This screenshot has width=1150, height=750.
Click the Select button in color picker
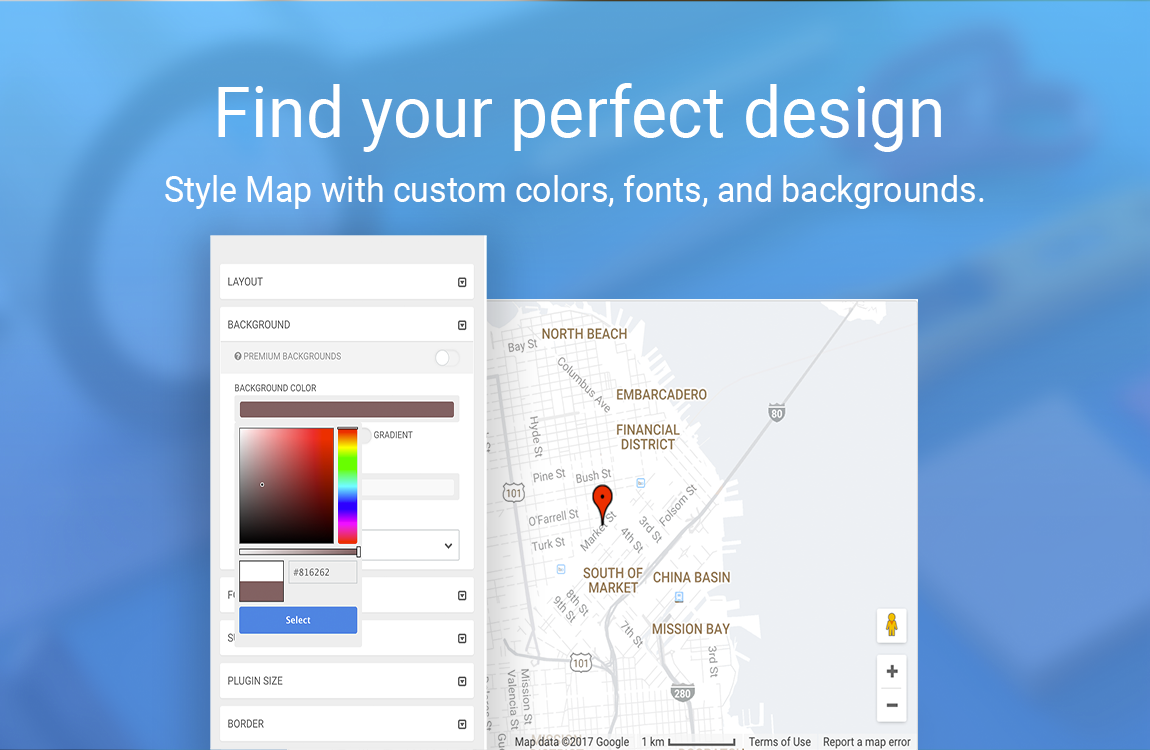[298, 620]
